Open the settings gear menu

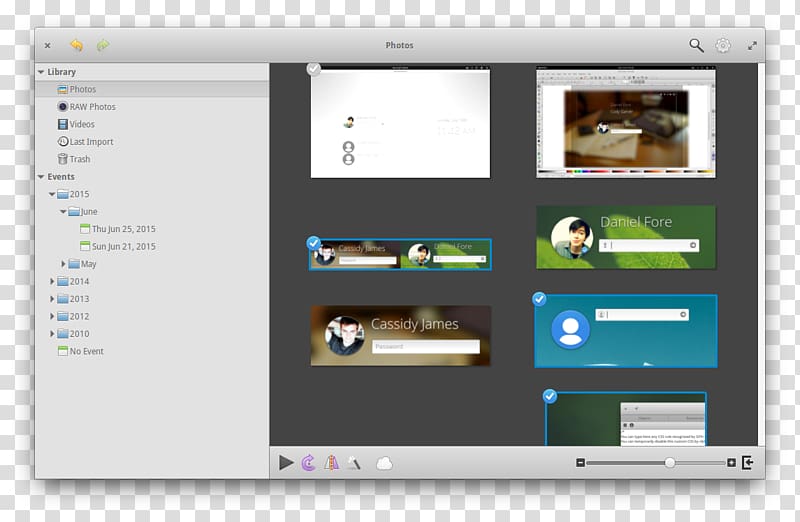722,45
